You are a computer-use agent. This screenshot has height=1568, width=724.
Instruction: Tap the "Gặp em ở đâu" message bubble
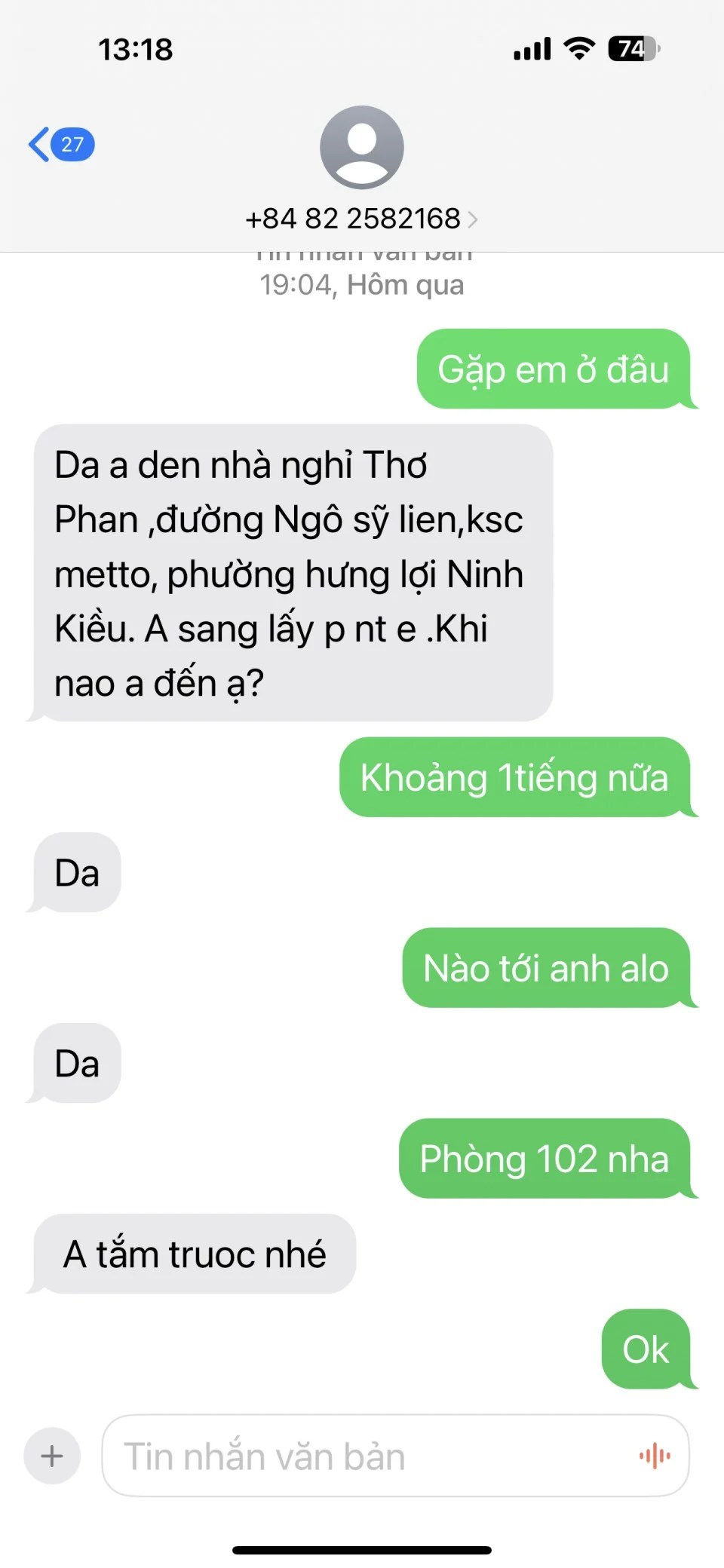tap(554, 369)
